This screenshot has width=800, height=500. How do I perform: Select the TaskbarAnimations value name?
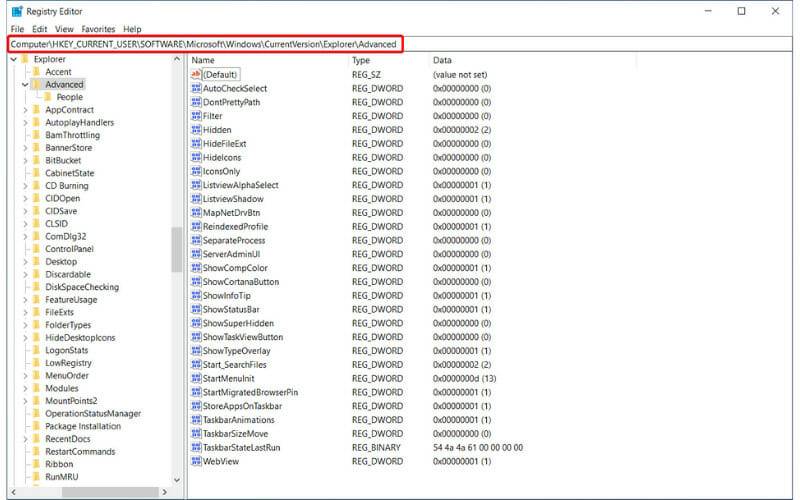(x=239, y=420)
